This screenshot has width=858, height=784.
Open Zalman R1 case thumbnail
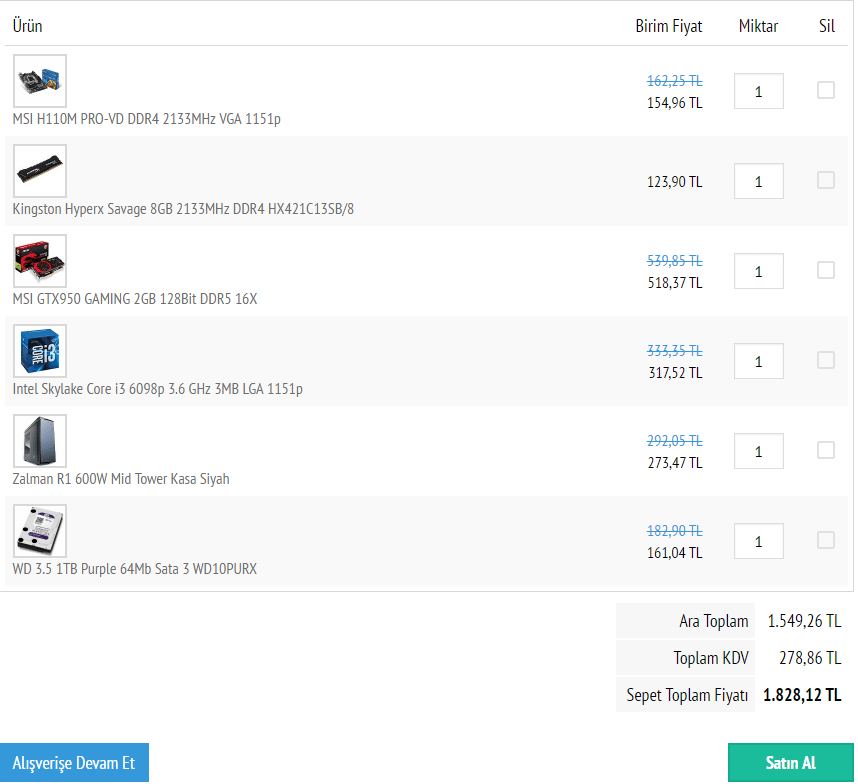coord(40,441)
